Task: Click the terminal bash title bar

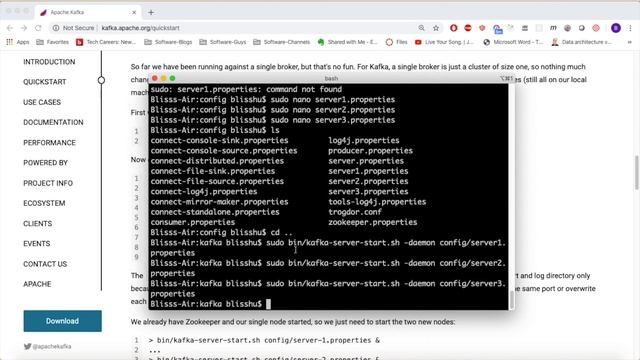Action: pyautogui.click(x=331, y=78)
